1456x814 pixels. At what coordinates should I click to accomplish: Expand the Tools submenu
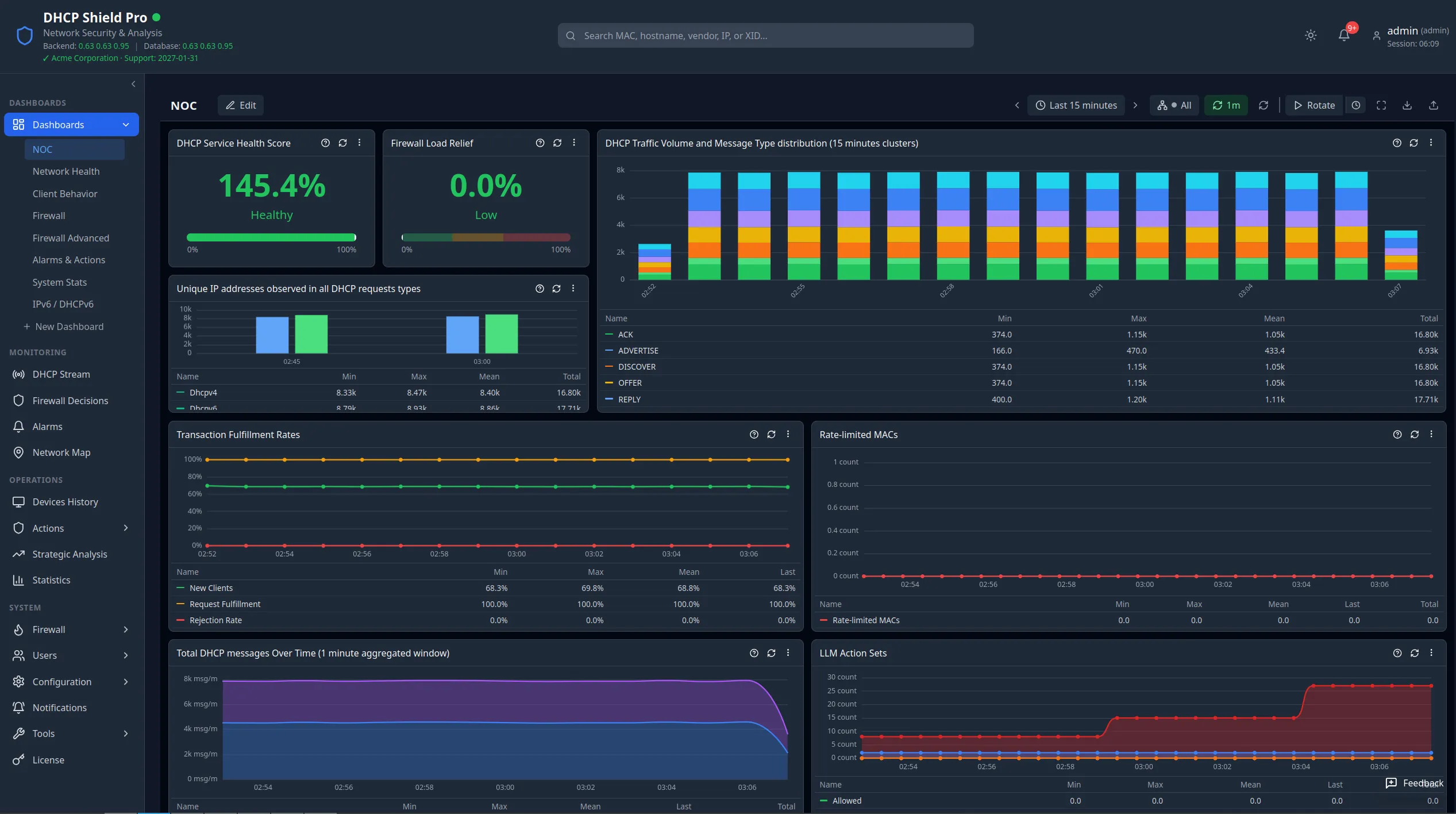point(71,734)
